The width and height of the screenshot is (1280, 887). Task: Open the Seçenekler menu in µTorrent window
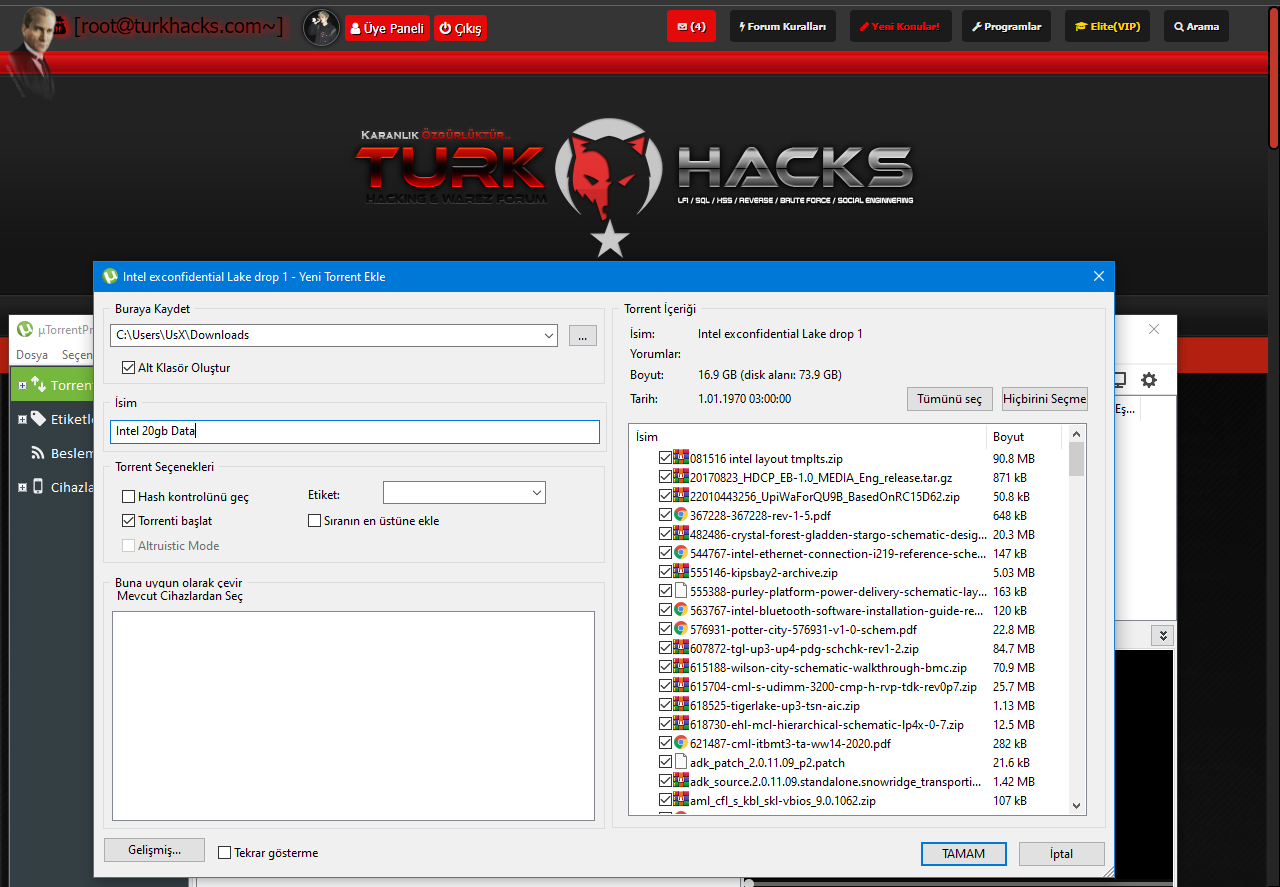(x=77, y=355)
